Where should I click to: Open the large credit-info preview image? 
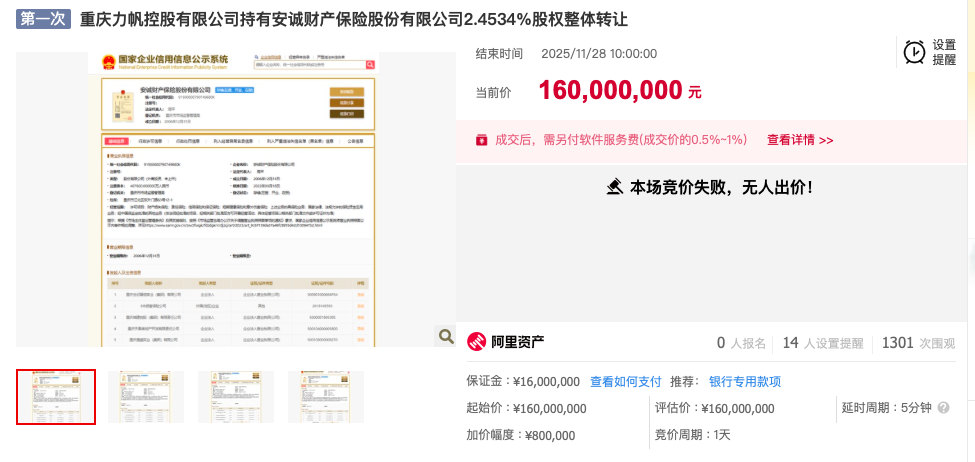237,200
